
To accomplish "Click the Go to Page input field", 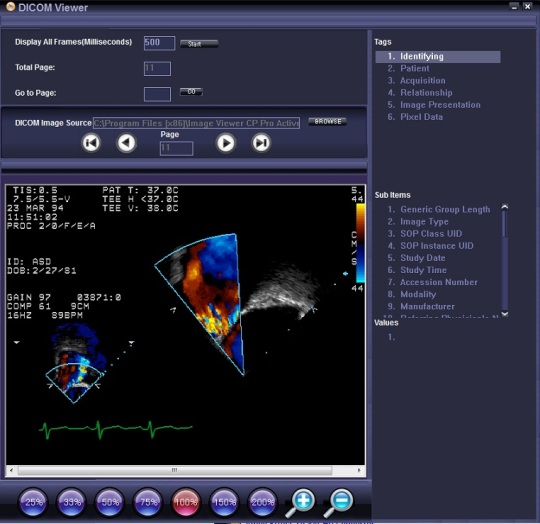I will click(x=157, y=94).
